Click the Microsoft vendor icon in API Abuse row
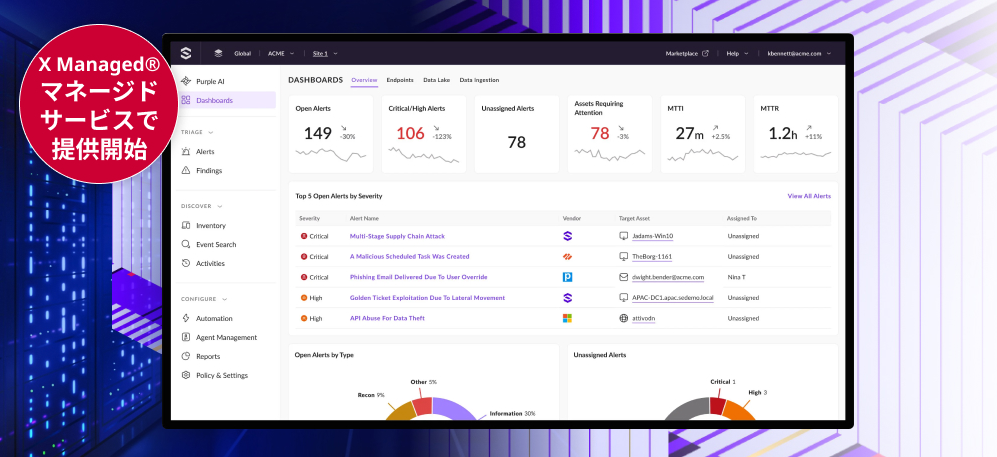Image resolution: width=997 pixels, height=457 pixels. coord(568,318)
